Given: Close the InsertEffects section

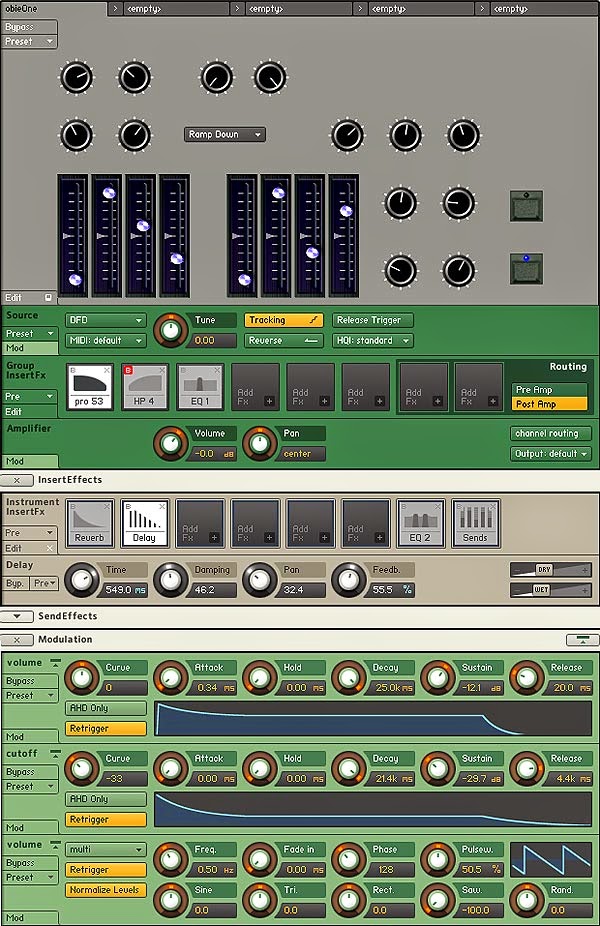Looking at the screenshot, I should click(17, 480).
